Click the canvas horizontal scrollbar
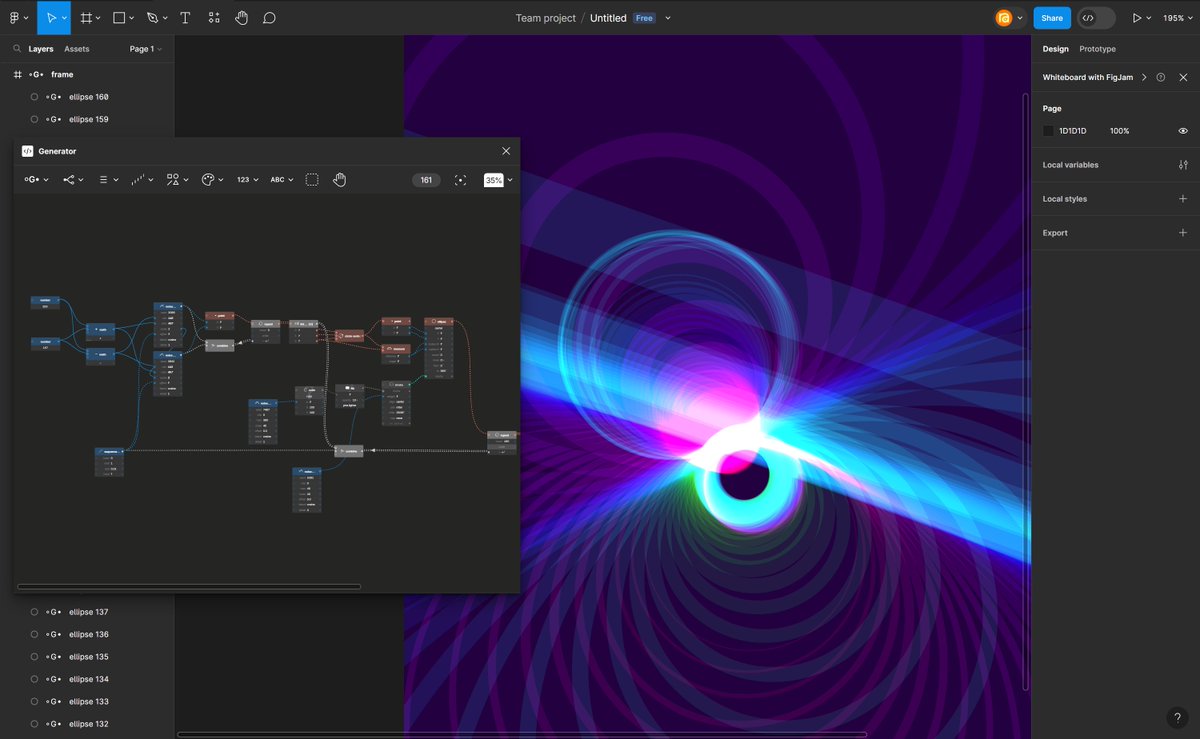The image size is (1200, 739). (x=522, y=735)
